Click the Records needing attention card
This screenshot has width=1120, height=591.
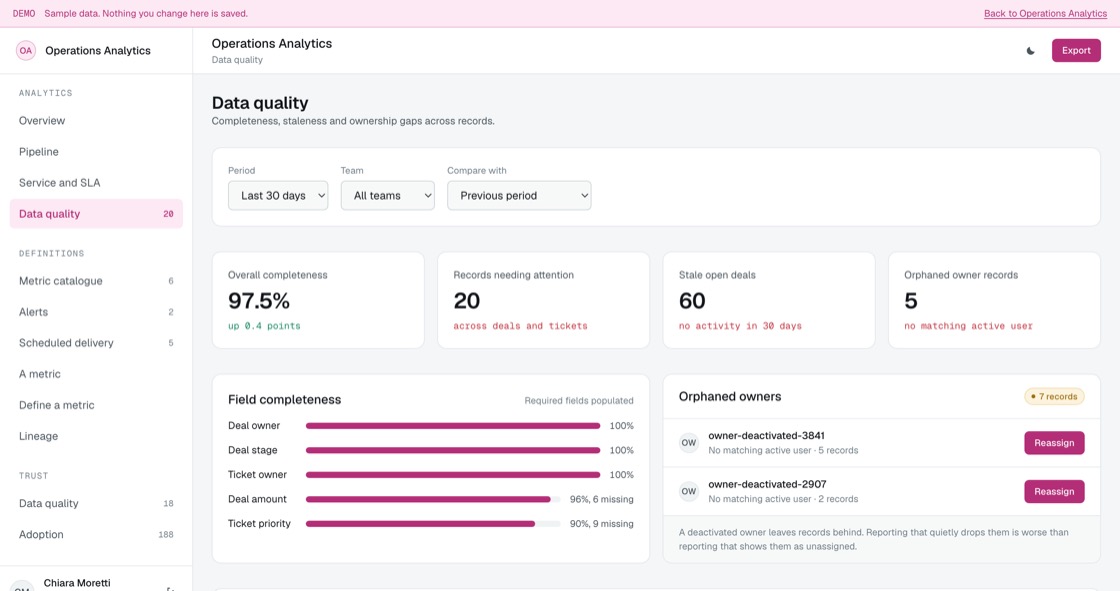coord(544,300)
